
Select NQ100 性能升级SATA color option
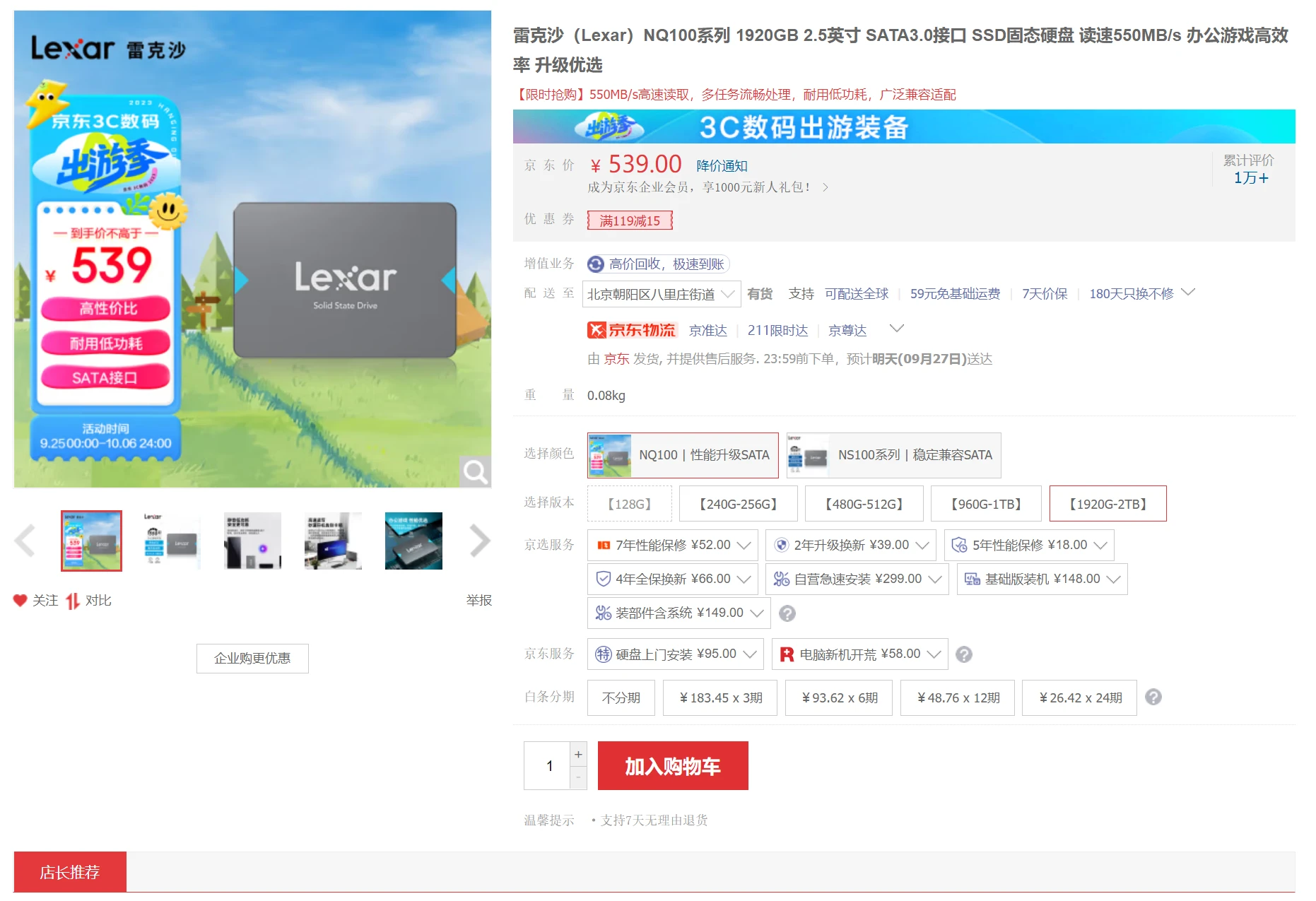[683, 455]
